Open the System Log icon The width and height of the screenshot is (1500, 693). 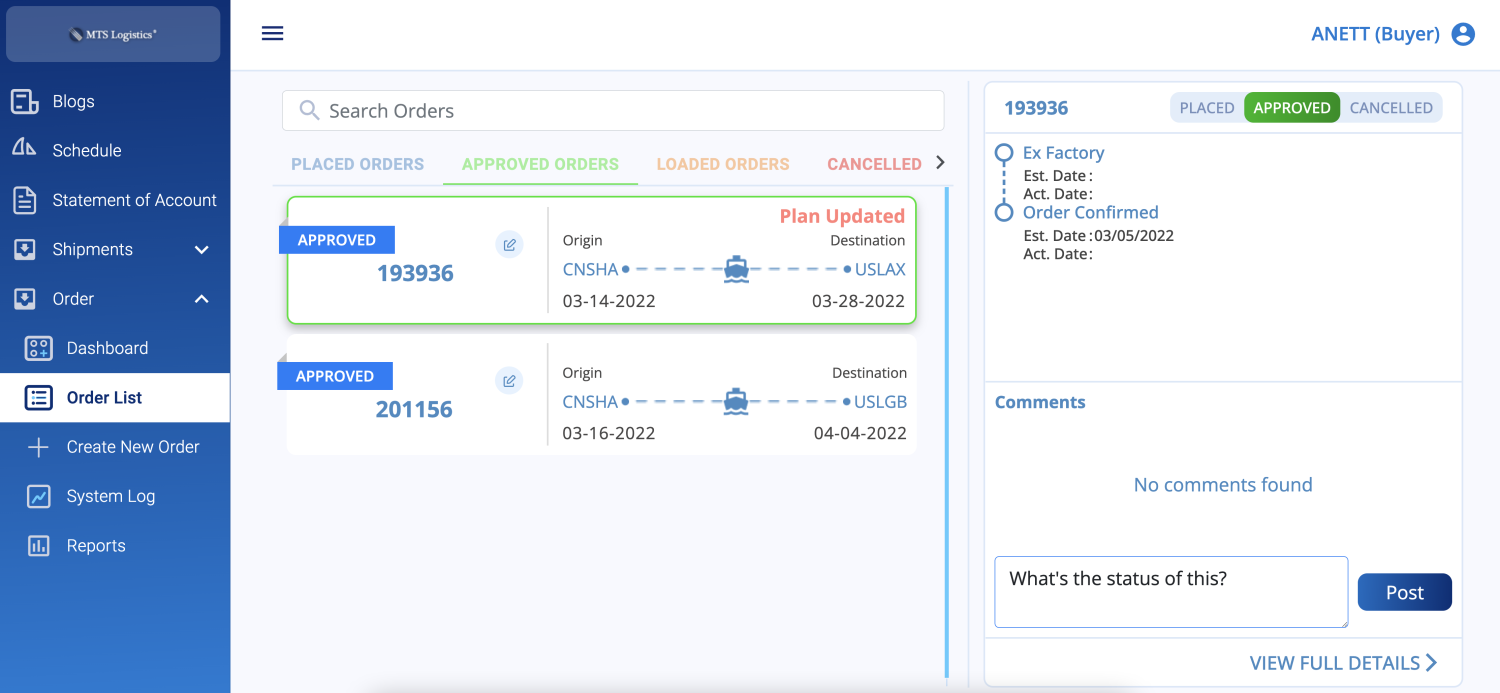[38, 496]
